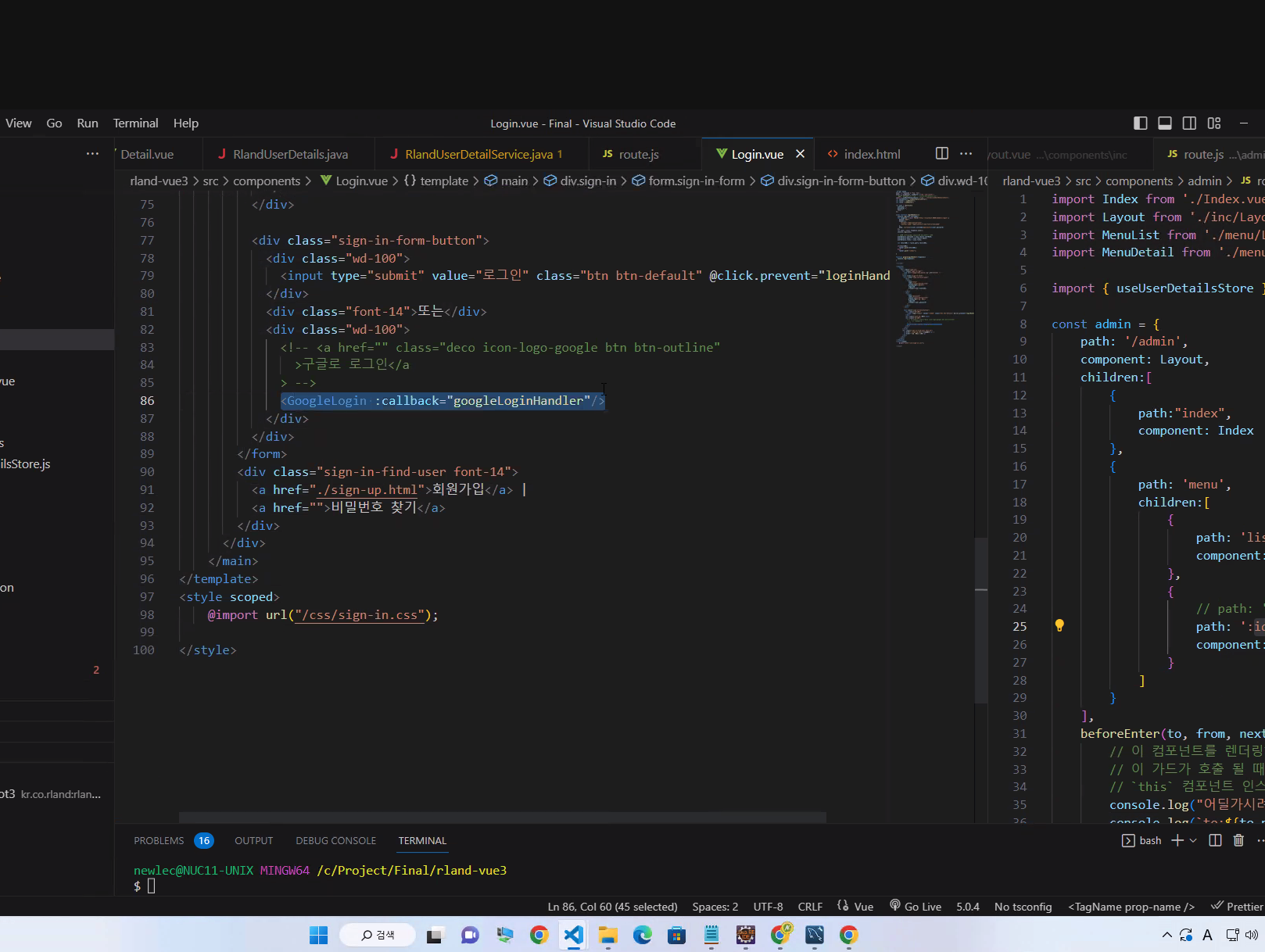This screenshot has height=952, width=1265.
Task: Click line number 86 in the gutter
Action: tap(147, 400)
